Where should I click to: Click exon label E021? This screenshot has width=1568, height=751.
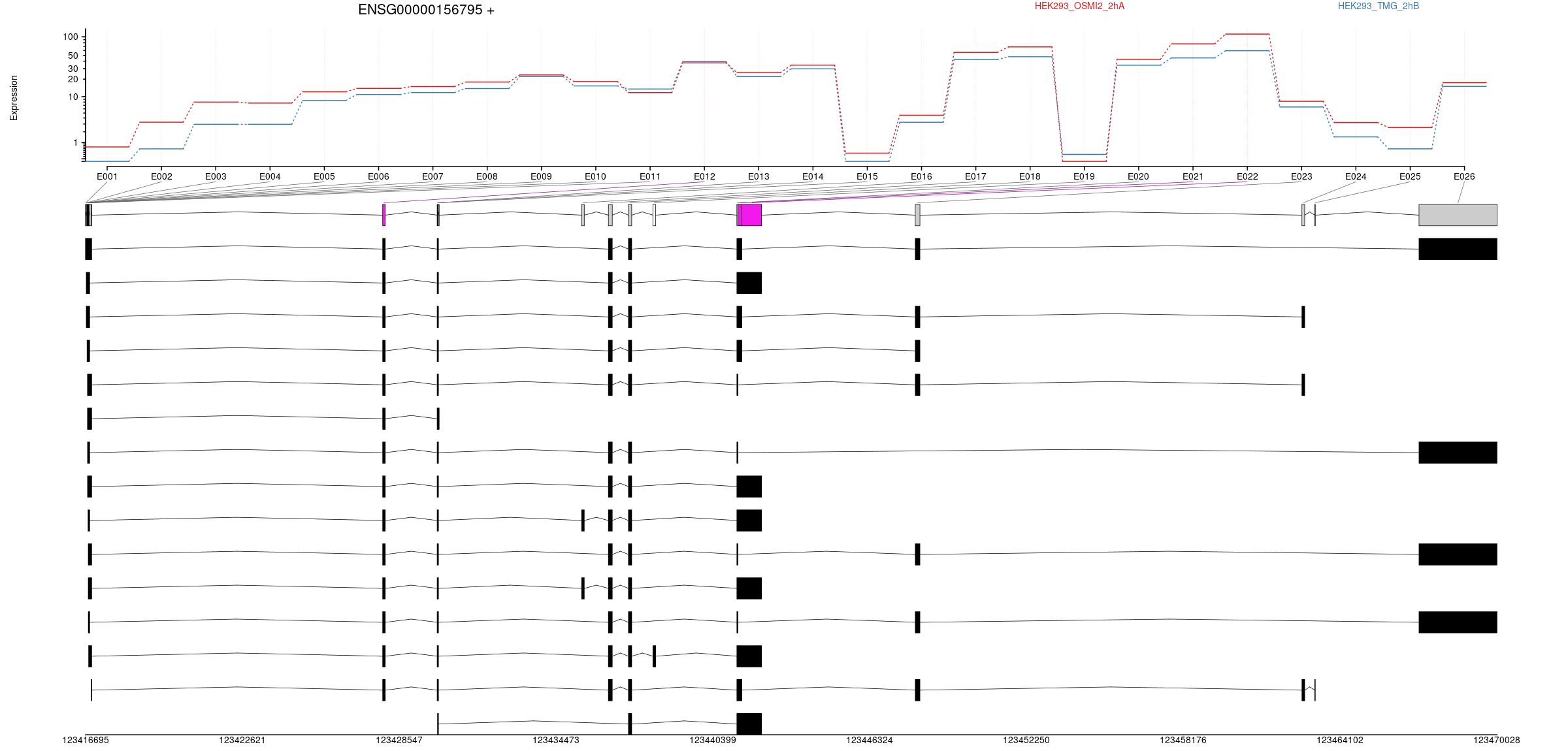coord(1193,176)
